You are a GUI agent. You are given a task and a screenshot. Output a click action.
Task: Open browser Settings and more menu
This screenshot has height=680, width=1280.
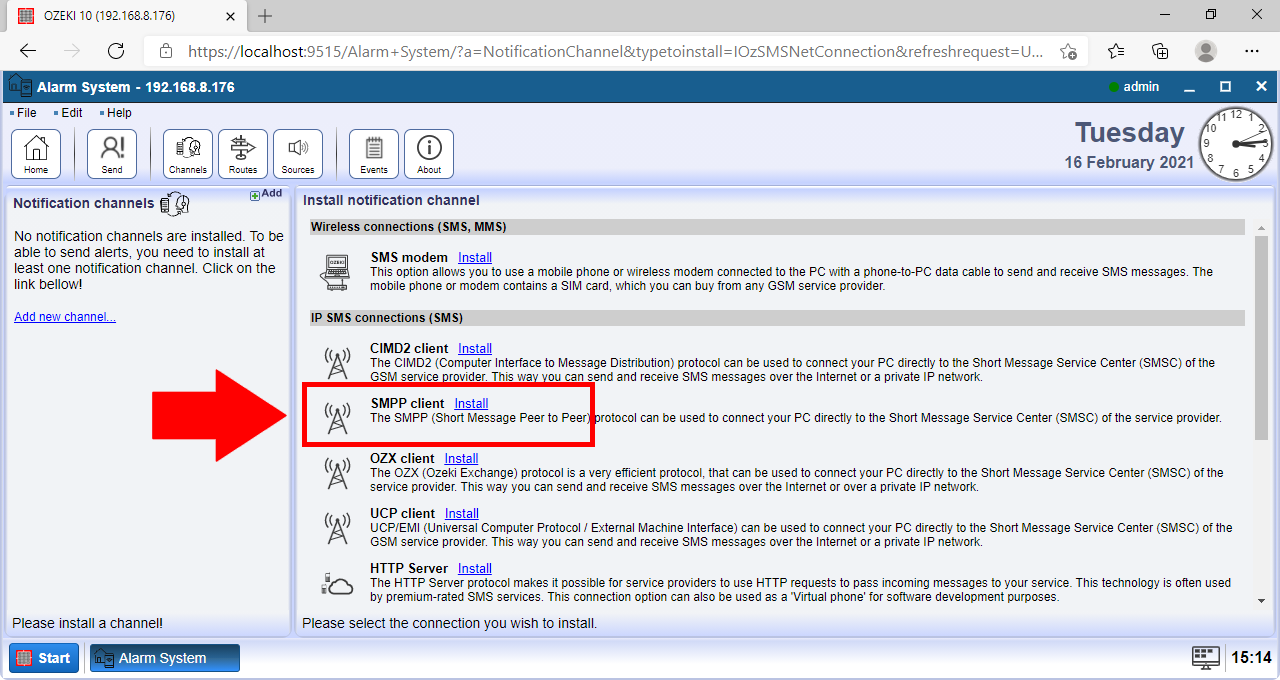1252,51
